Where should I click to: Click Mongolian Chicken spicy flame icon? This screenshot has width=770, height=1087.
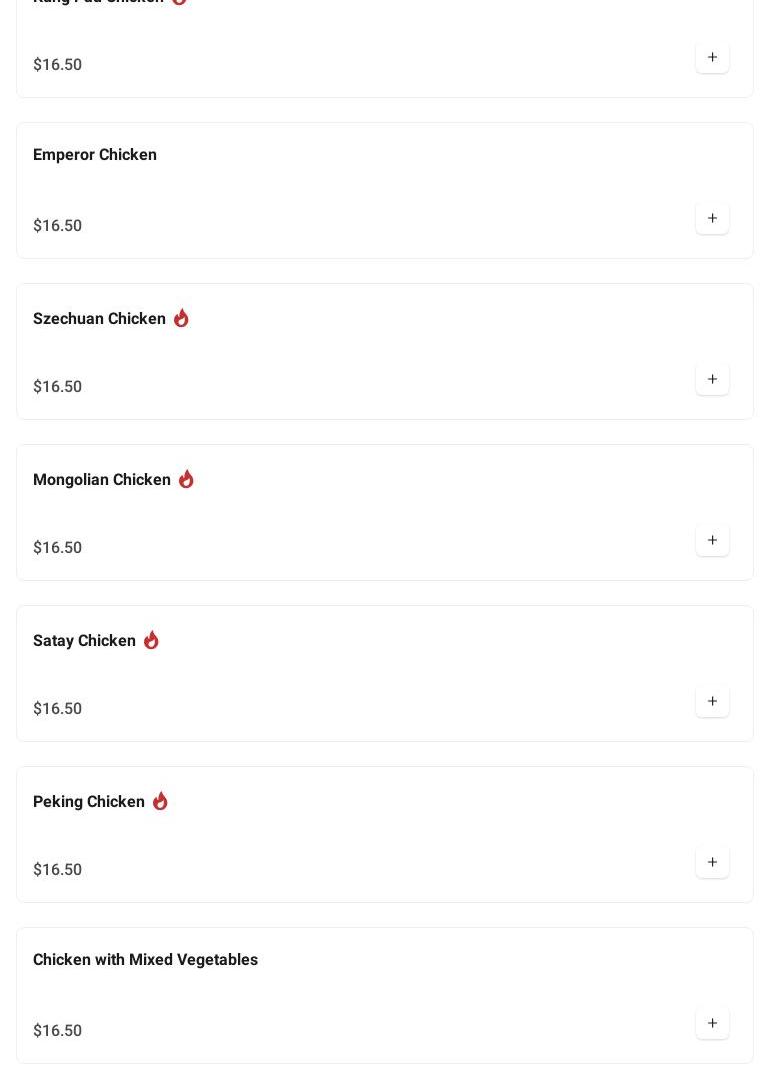click(x=186, y=479)
